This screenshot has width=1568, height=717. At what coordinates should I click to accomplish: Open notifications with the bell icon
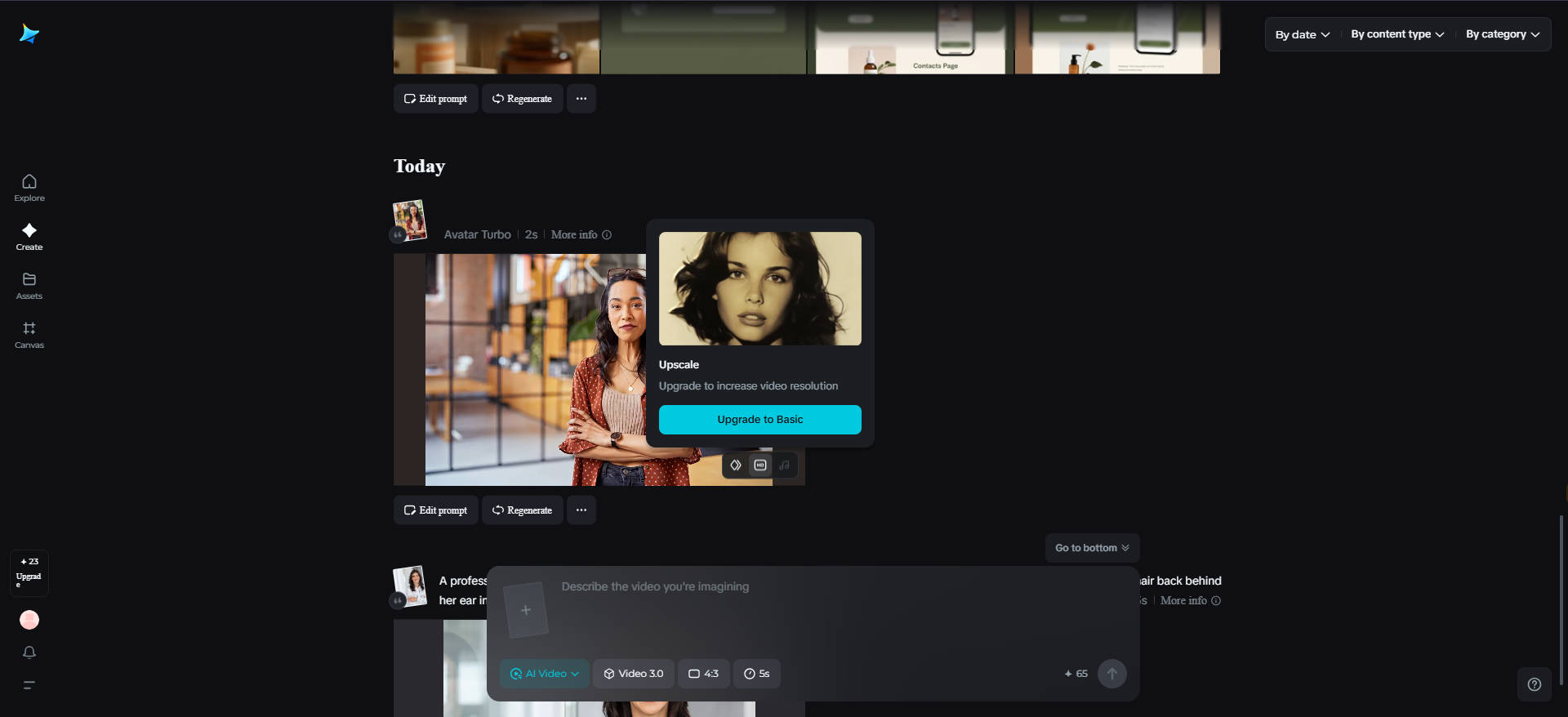click(x=29, y=652)
